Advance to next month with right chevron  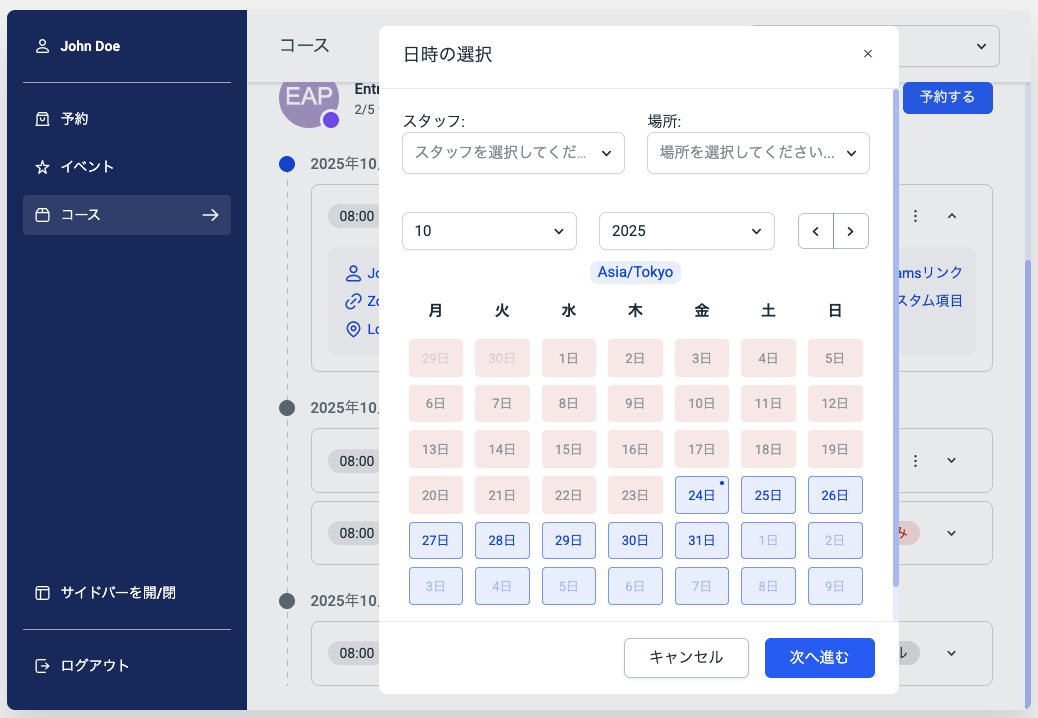click(x=851, y=231)
